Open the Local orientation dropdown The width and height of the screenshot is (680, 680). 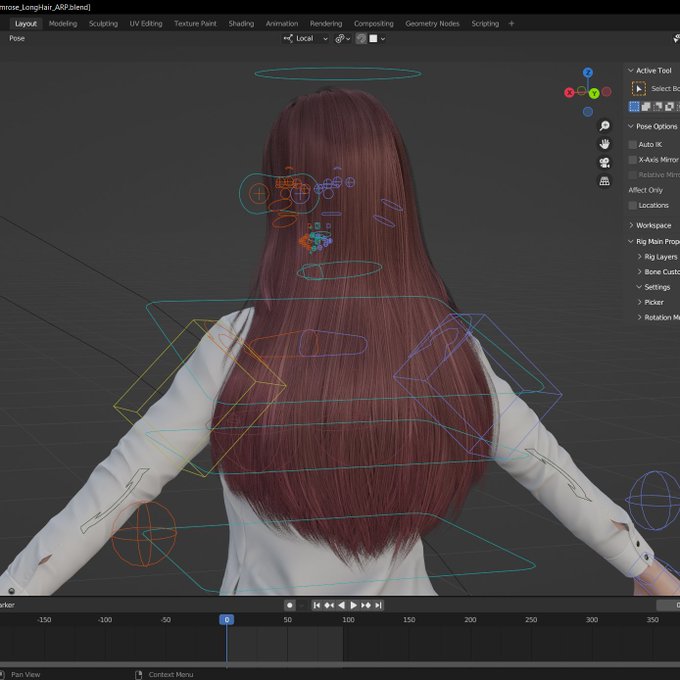click(306, 39)
